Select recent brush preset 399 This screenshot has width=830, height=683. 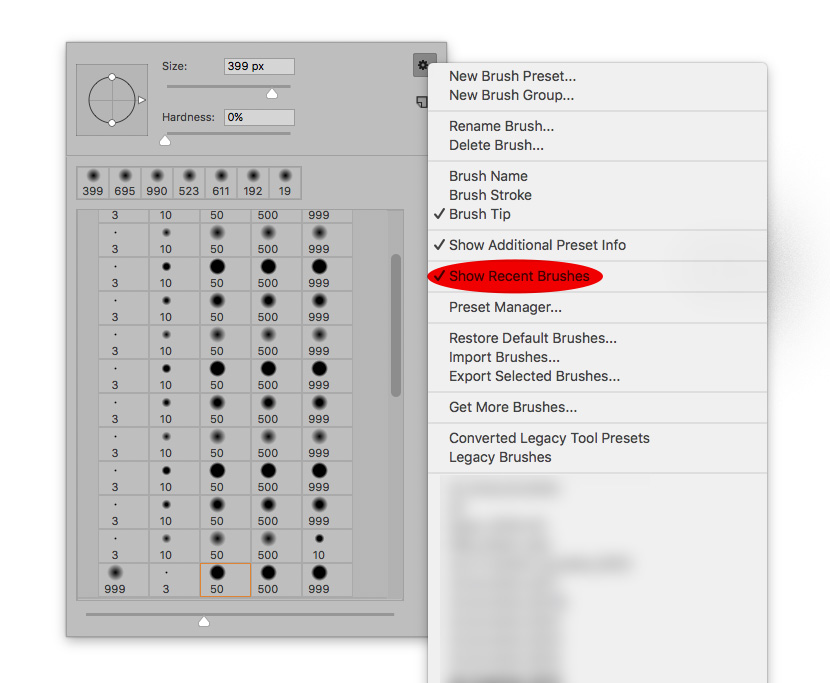pyautogui.click(x=93, y=182)
